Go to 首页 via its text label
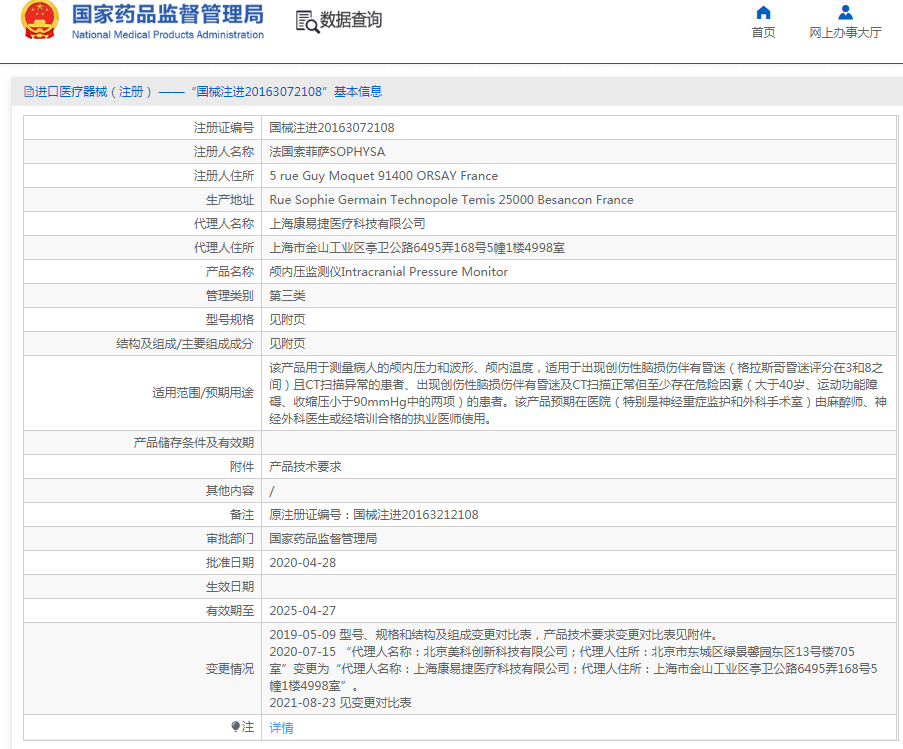Image resolution: width=903 pixels, height=749 pixels. click(x=763, y=33)
